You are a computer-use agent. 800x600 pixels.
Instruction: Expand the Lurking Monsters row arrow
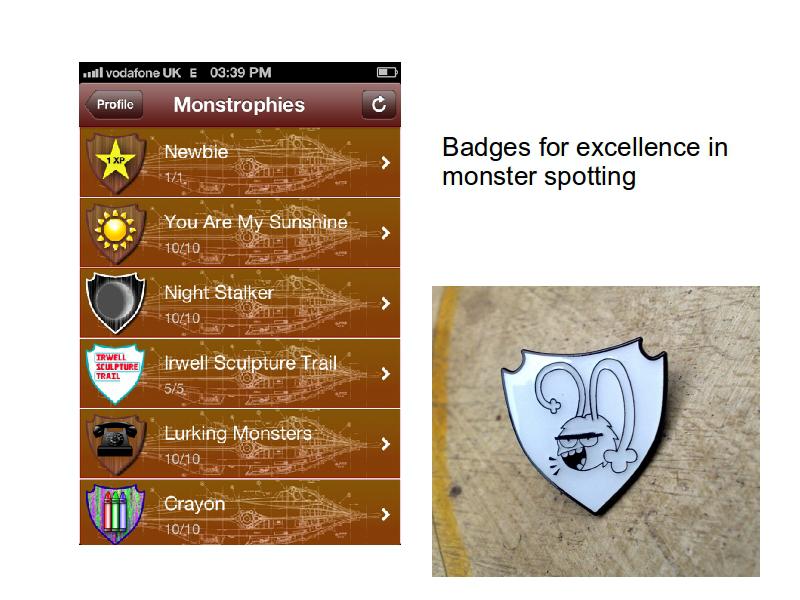(386, 444)
